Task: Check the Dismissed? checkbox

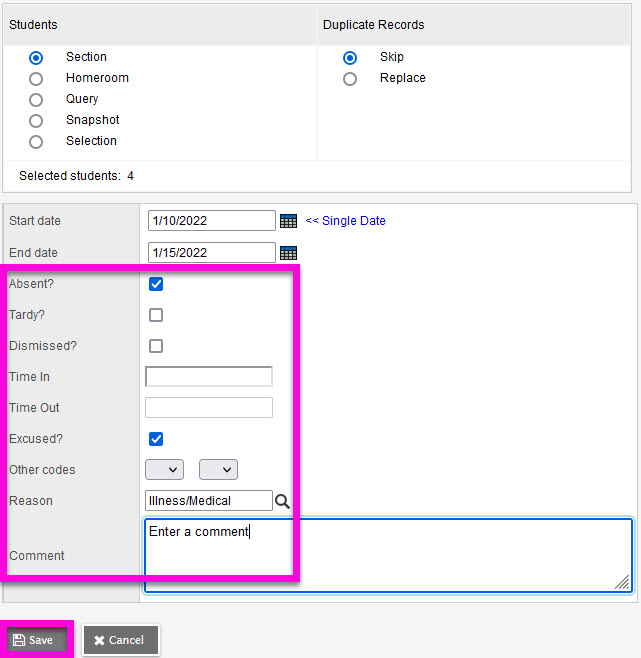Action: tap(156, 346)
